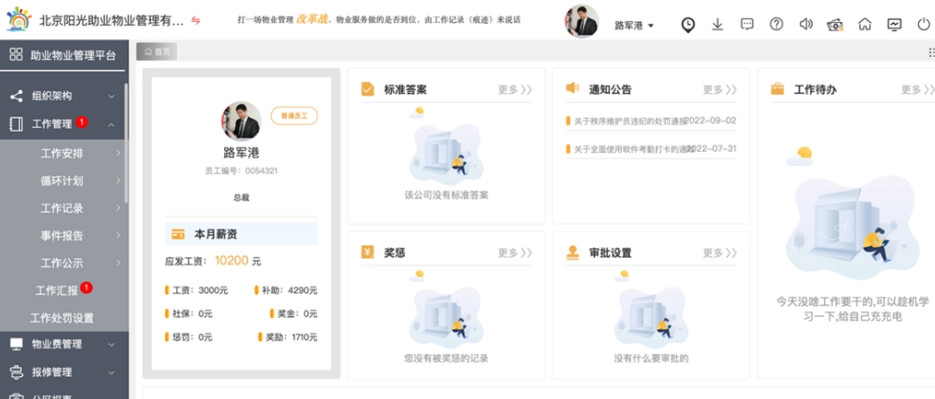Click the clock attendance icon in header
This screenshot has height=399, width=935.
click(688, 24)
